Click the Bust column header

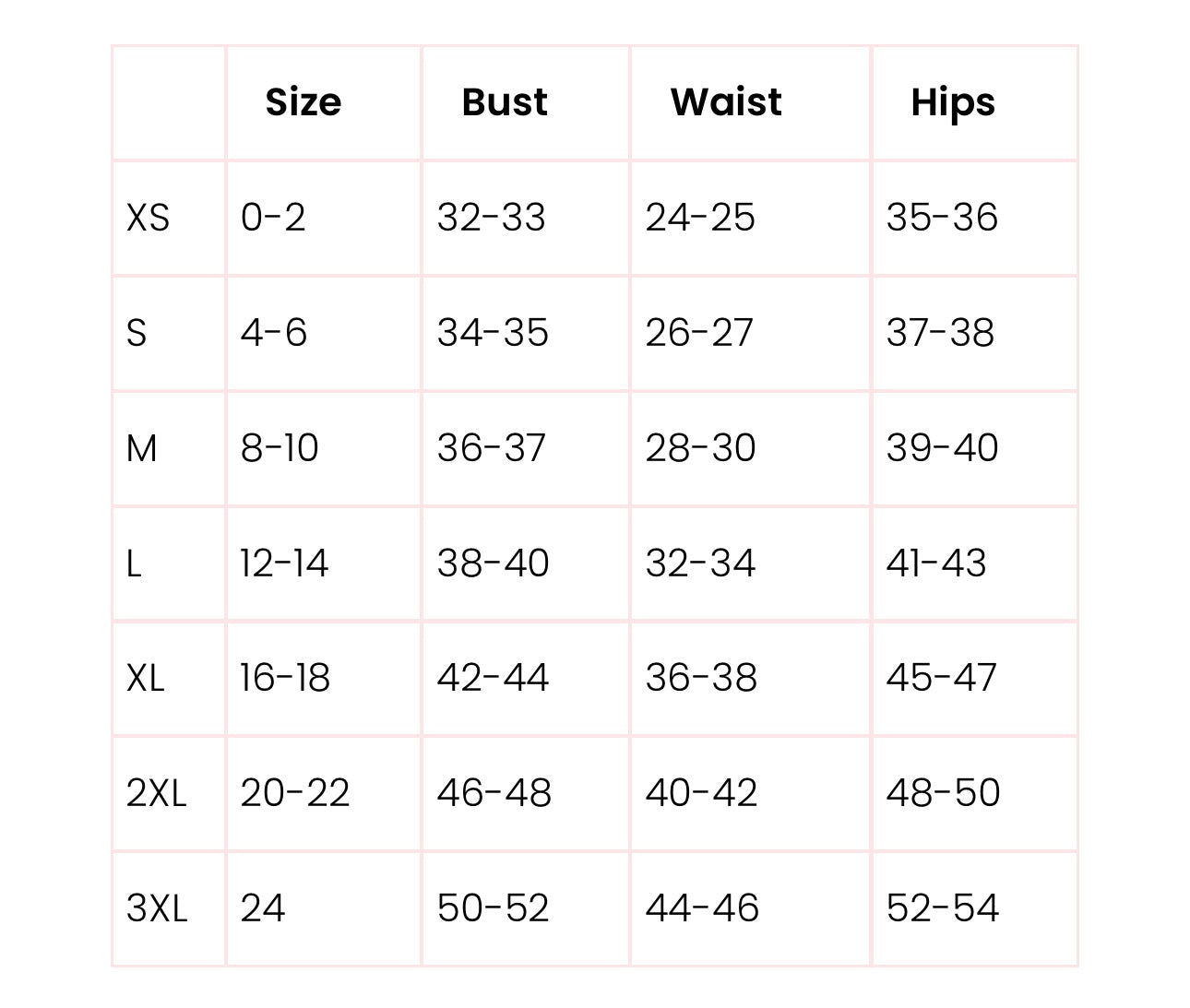pyautogui.click(x=505, y=101)
